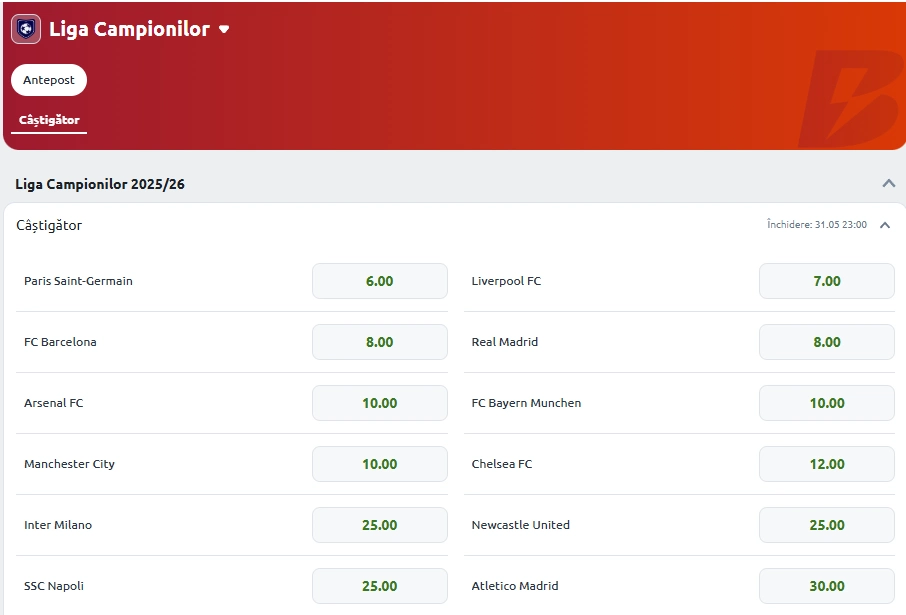The height and width of the screenshot is (615, 906).
Task: Click the Liga Campionilor header title
Action: [x=129, y=29]
